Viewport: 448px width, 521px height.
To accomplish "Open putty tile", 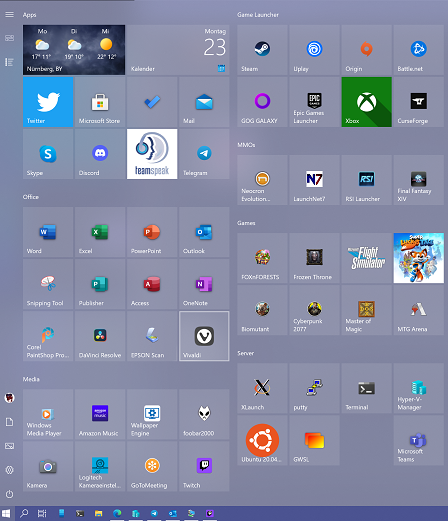I will tap(314, 388).
